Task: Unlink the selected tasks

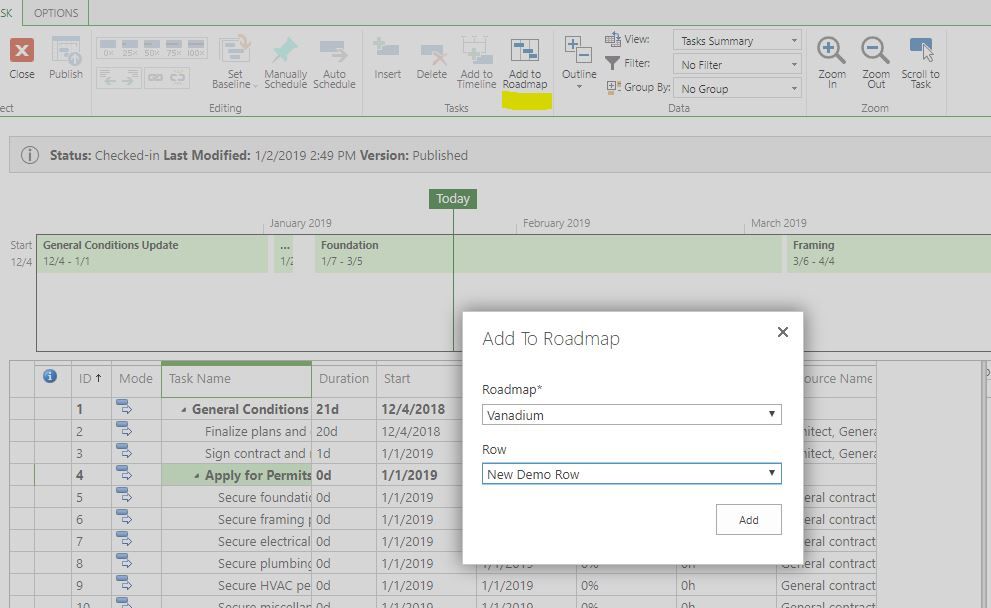Action: point(178,78)
